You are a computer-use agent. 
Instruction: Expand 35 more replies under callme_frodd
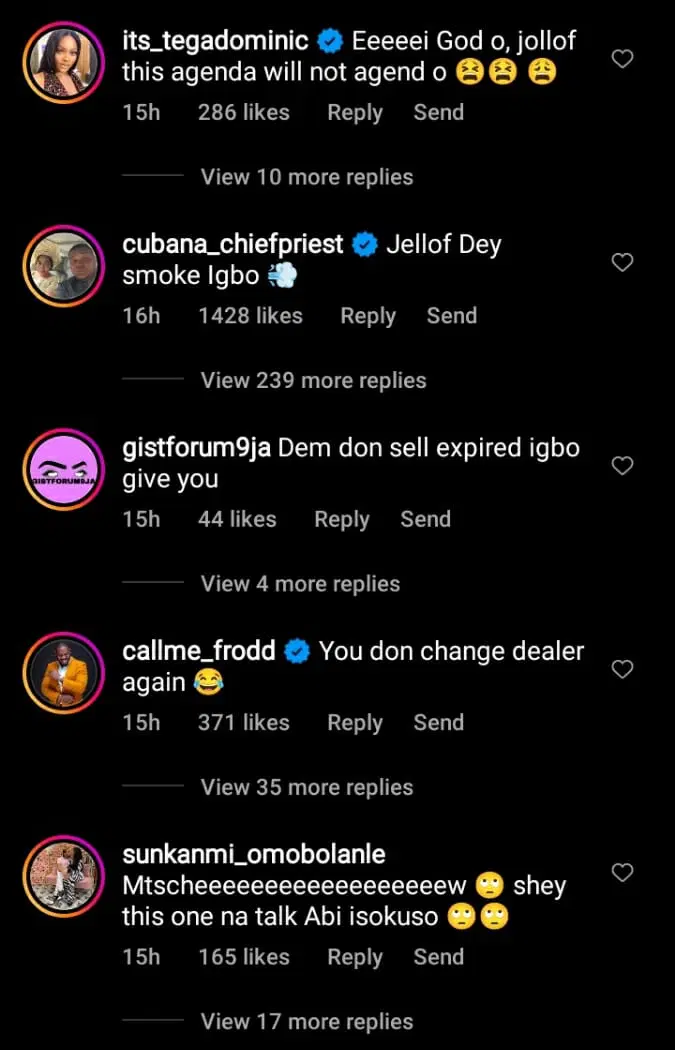coord(306,787)
